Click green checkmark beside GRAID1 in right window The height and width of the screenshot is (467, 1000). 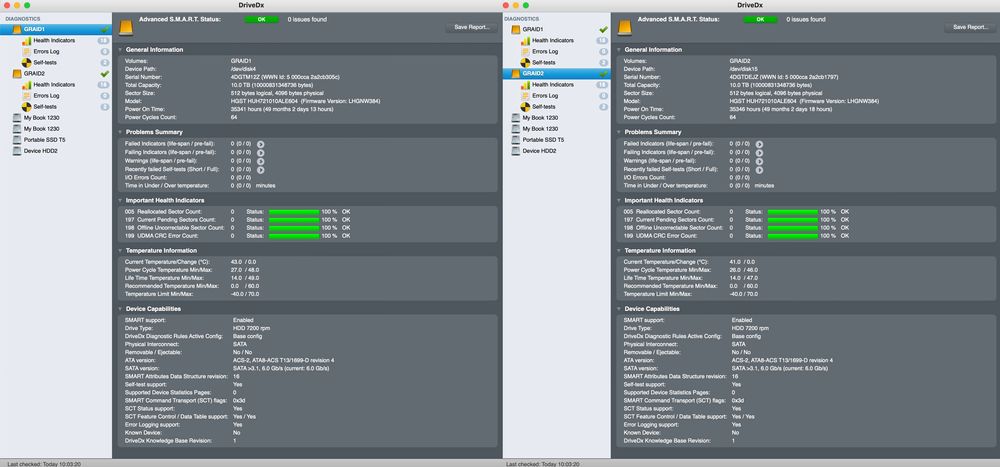click(603, 29)
